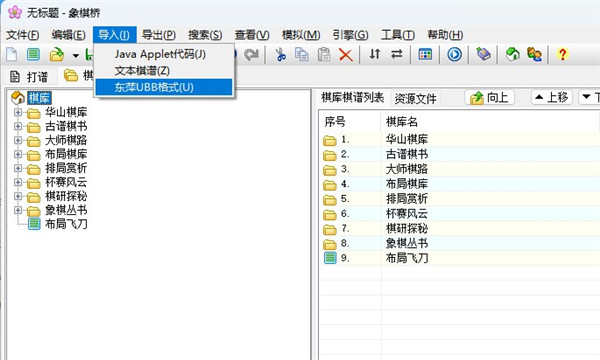The height and width of the screenshot is (360, 600).
Task: Select list row 7 棋研探秘
Action: (x=460, y=229)
